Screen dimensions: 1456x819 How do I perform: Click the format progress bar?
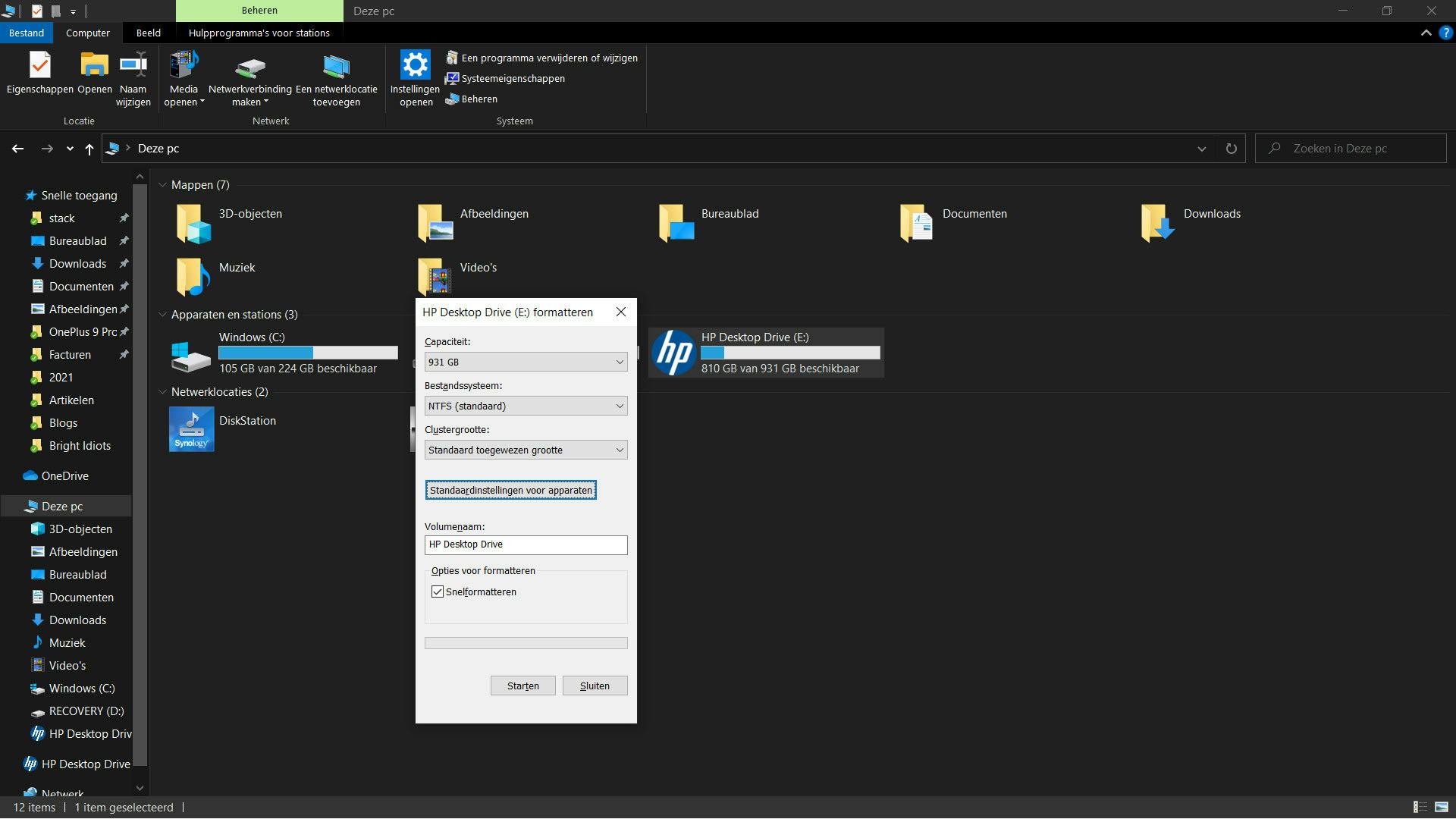click(526, 644)
